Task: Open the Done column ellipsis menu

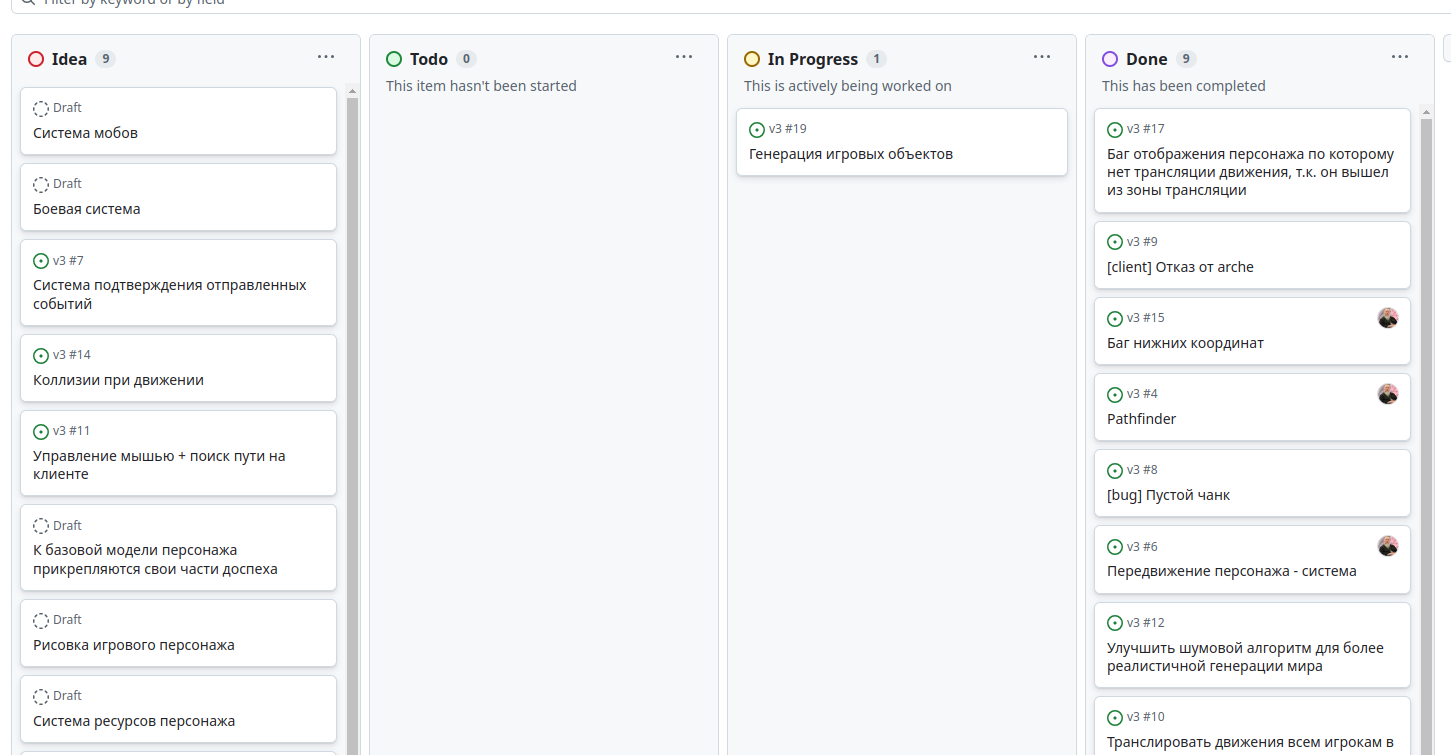Action: (x=1400, y=57)
